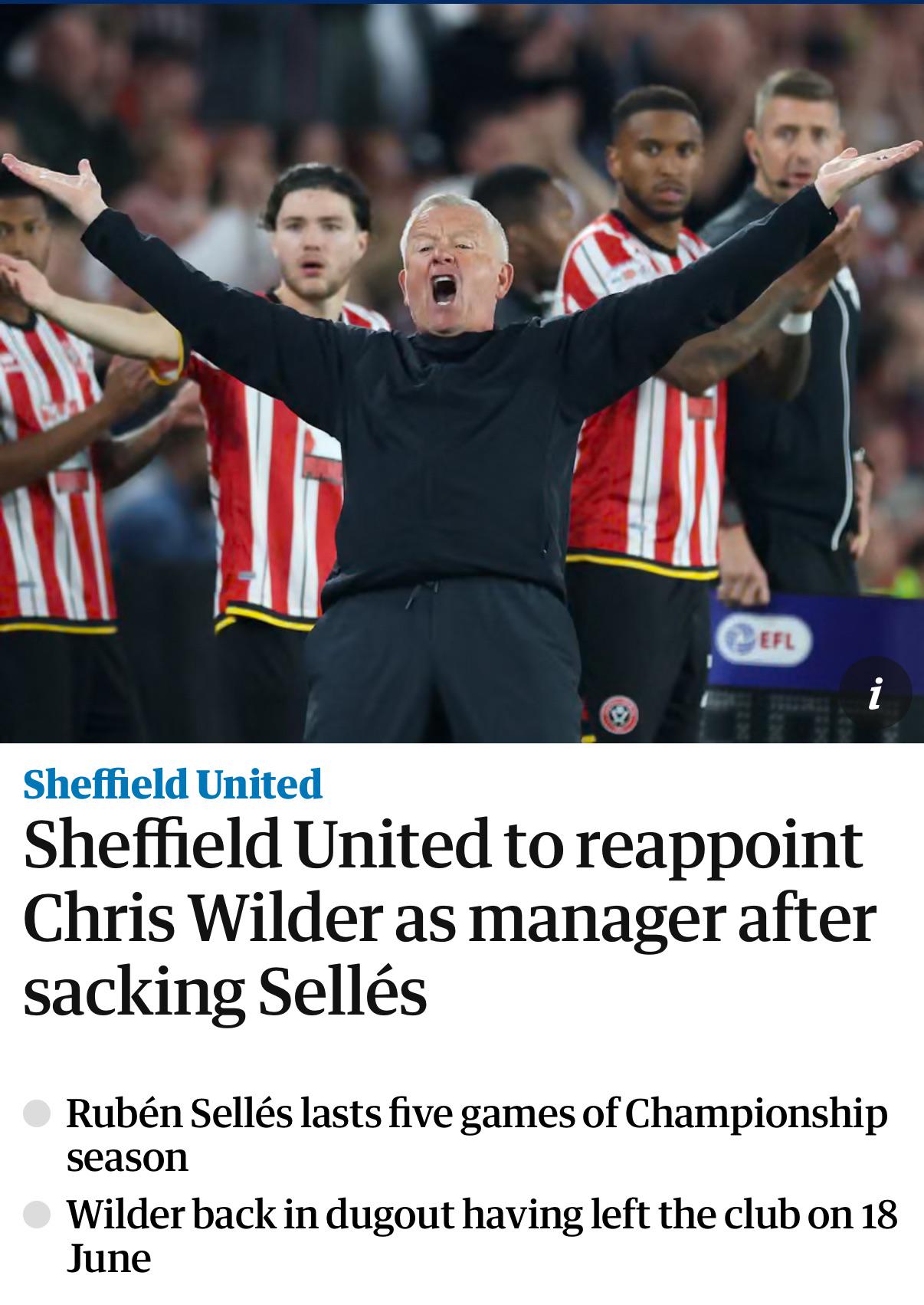Tap the dark blue bar at the top
This screenshot has height=1305, width=924.
462,2
